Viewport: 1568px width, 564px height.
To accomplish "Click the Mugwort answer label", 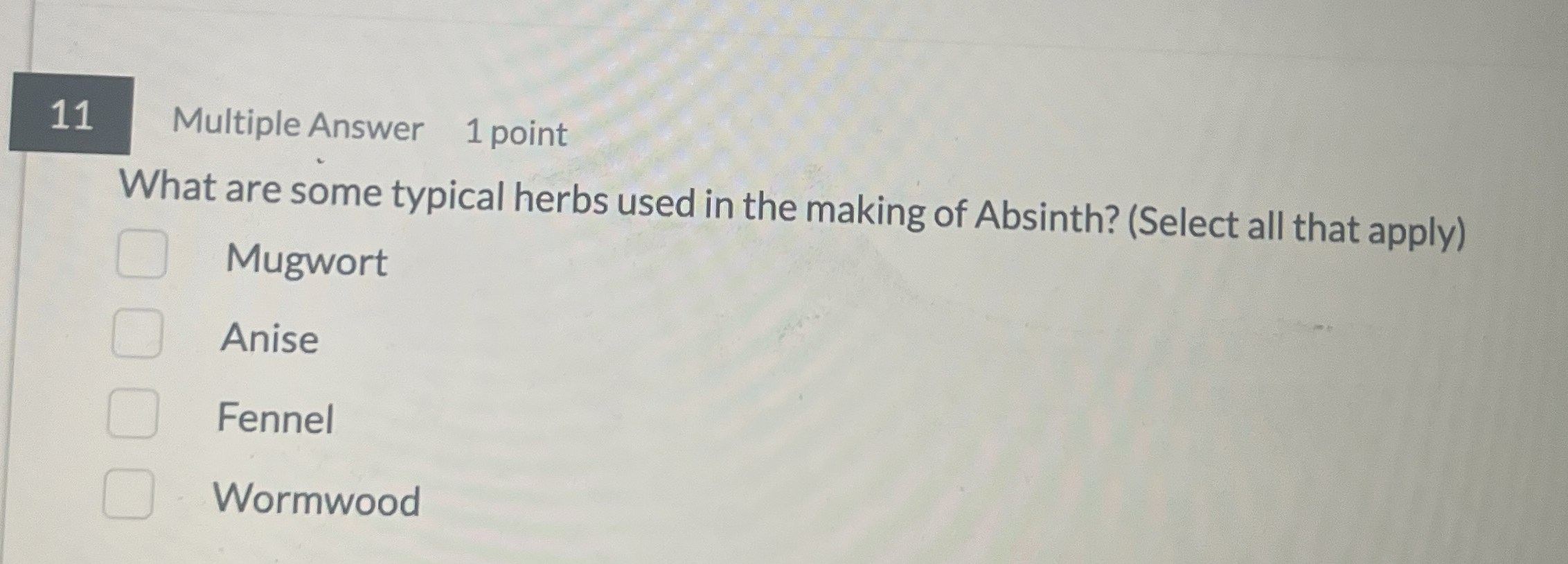I will tap(306, 262).
